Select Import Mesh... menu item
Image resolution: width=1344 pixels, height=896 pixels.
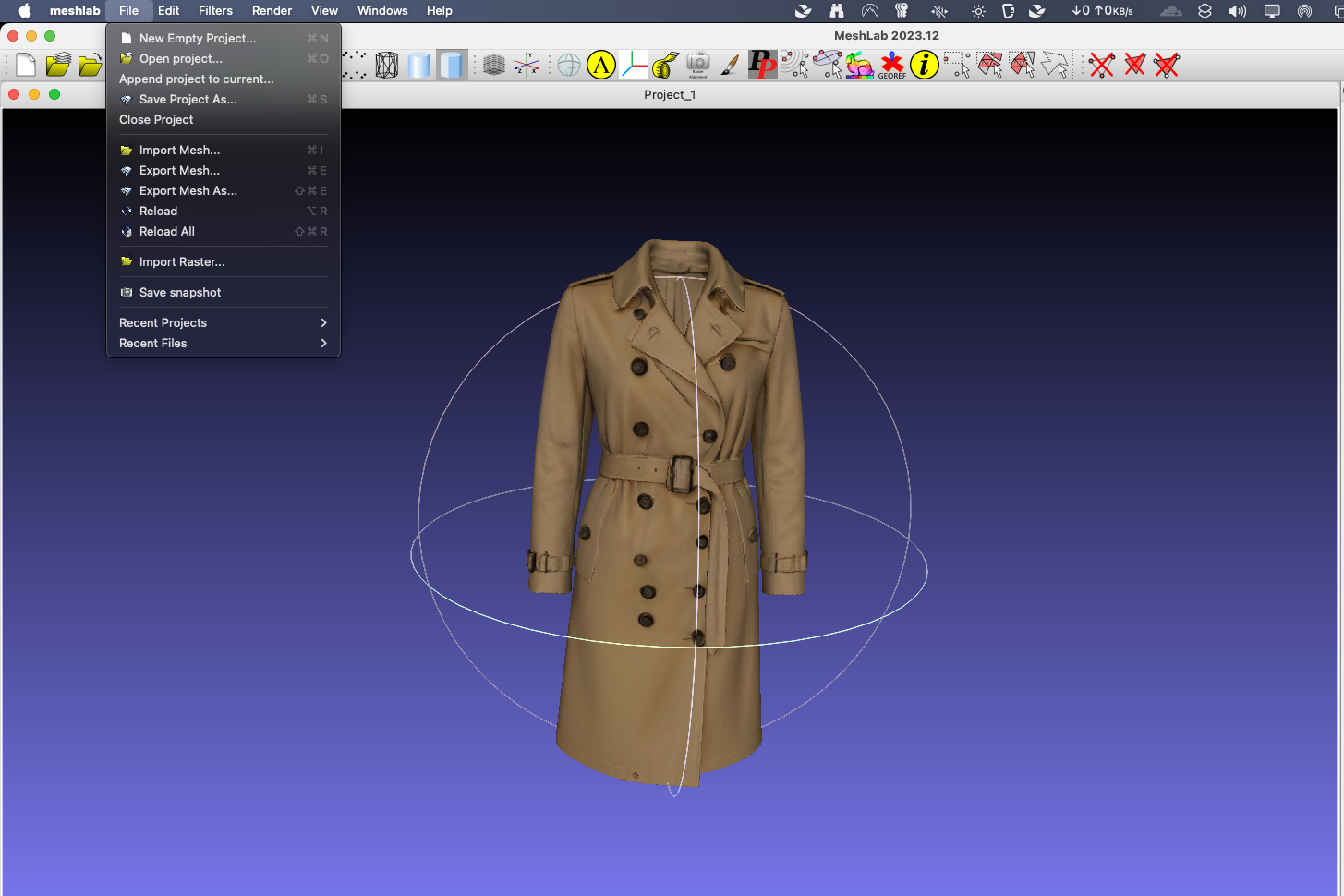point(224,150)
